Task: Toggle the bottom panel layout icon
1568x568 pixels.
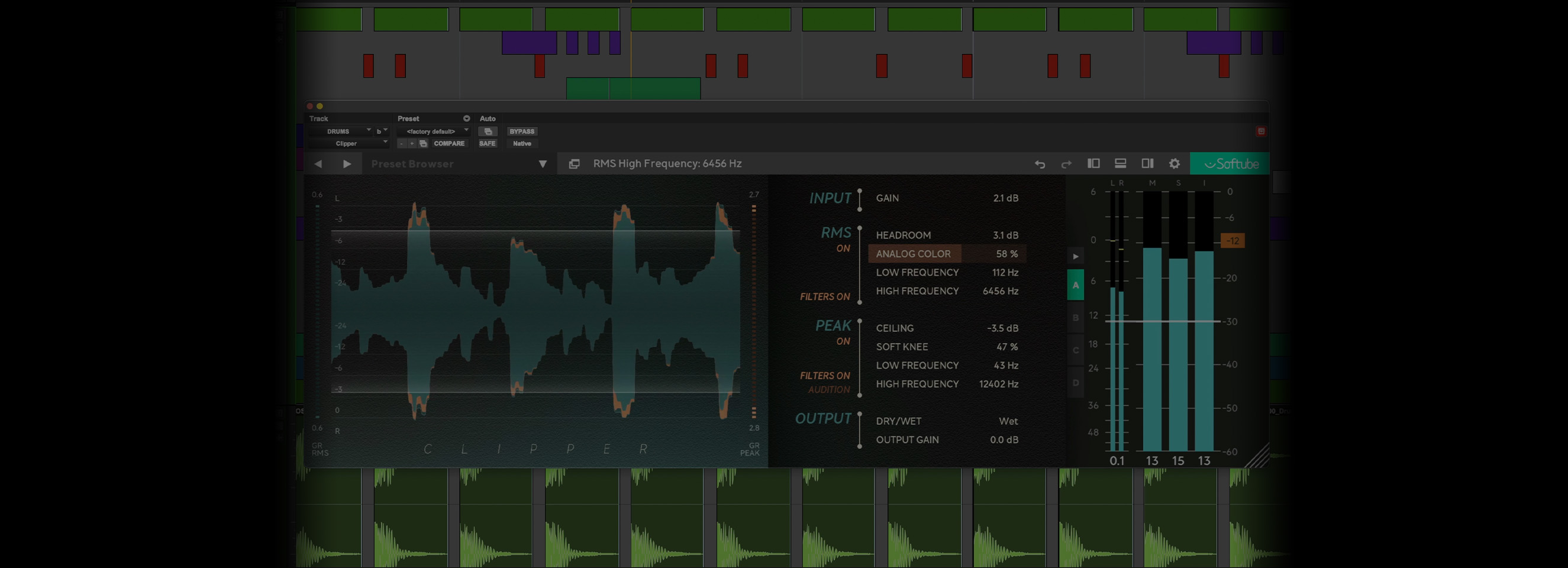Action: (x=1120, y=163)
